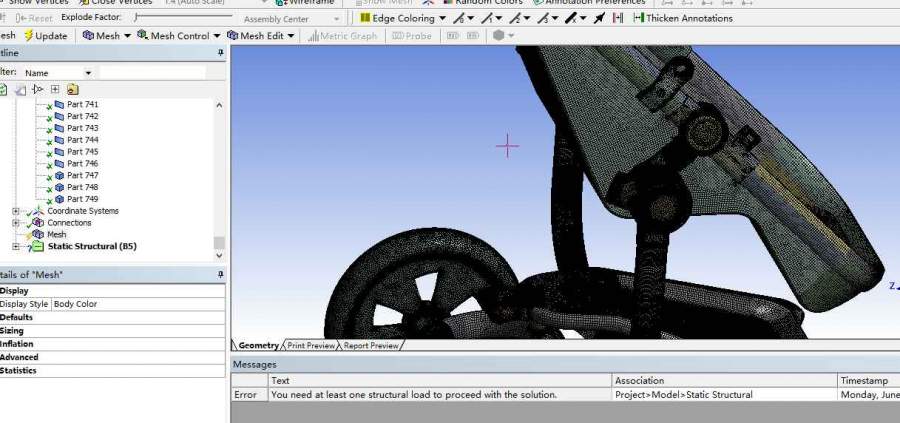Viewport: 900px width, 423px height.
Task: Click the yellow folder icon in outline toolbar
Action: 72,90
